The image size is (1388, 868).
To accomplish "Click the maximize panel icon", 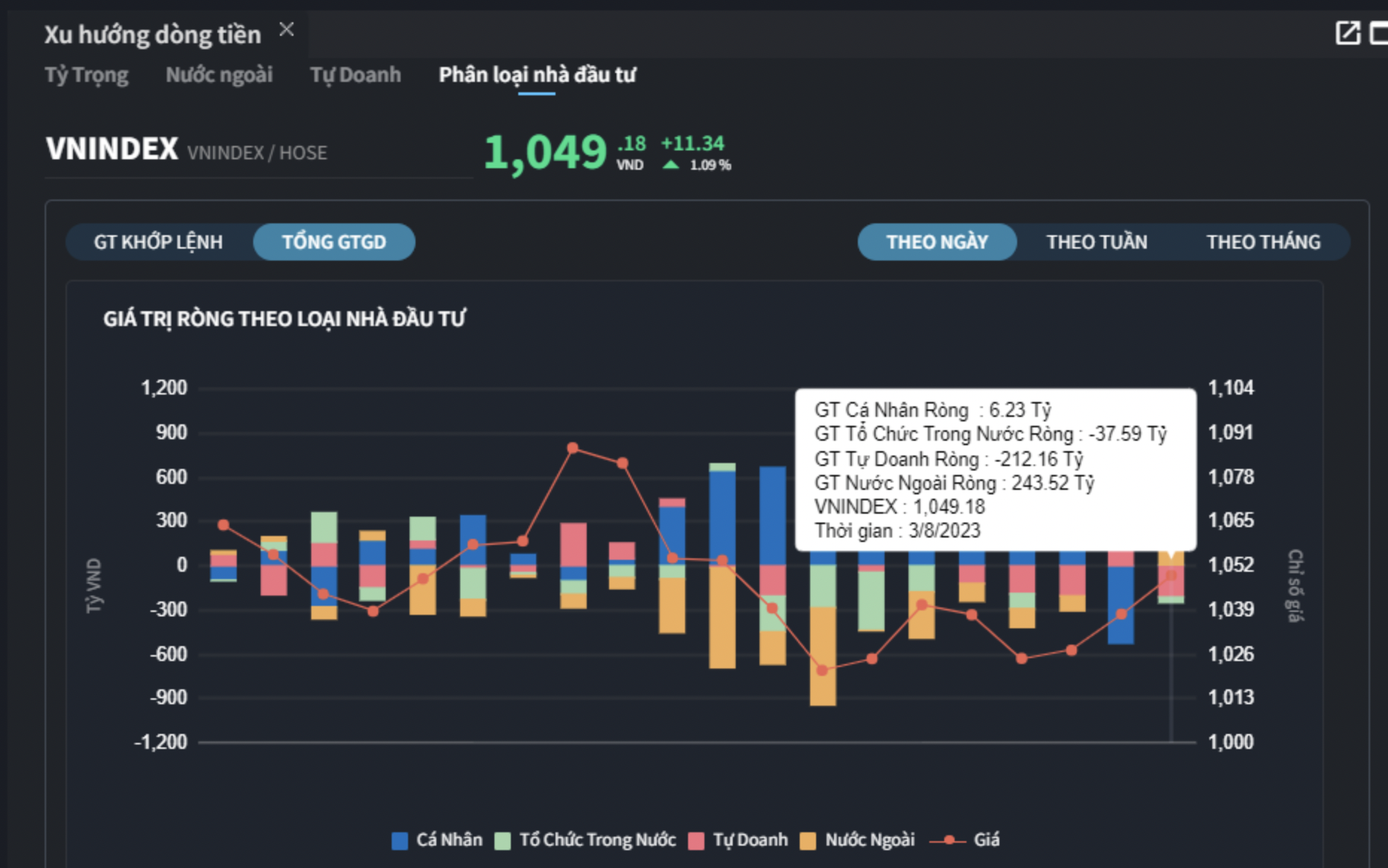I will click(x=1379, y=33).
